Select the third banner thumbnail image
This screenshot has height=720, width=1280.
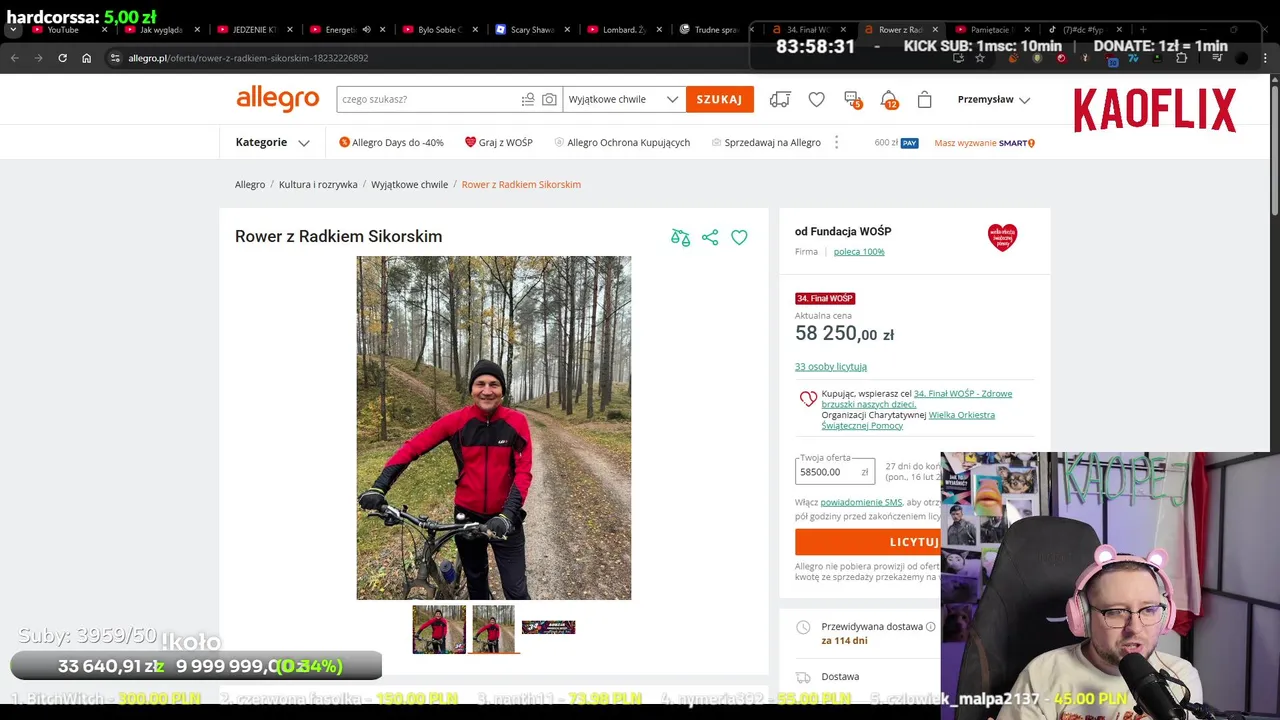548,627
